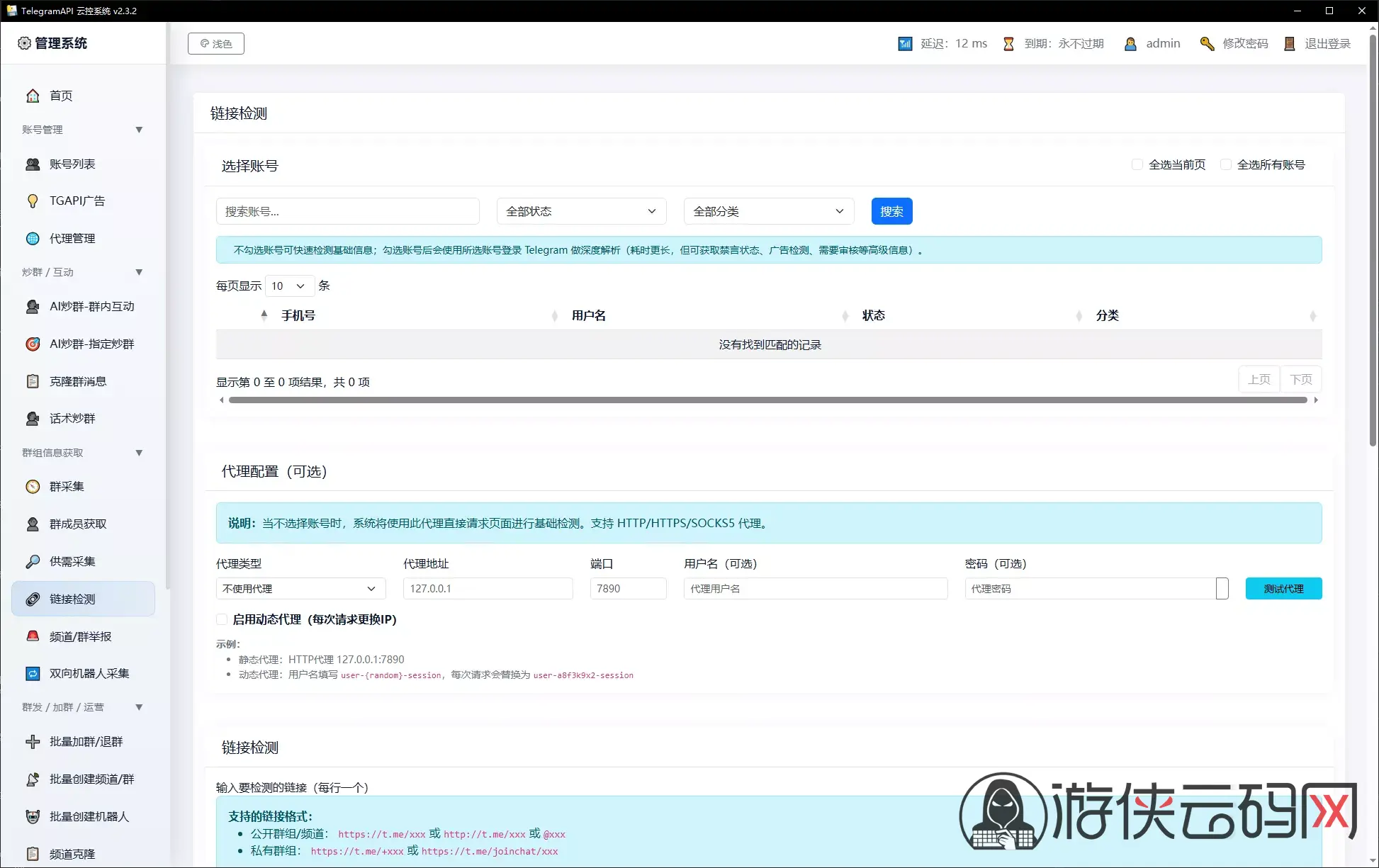Click the sync icon for 双向机器人采集
The image size is (1379, 868).
coord(33,674)
